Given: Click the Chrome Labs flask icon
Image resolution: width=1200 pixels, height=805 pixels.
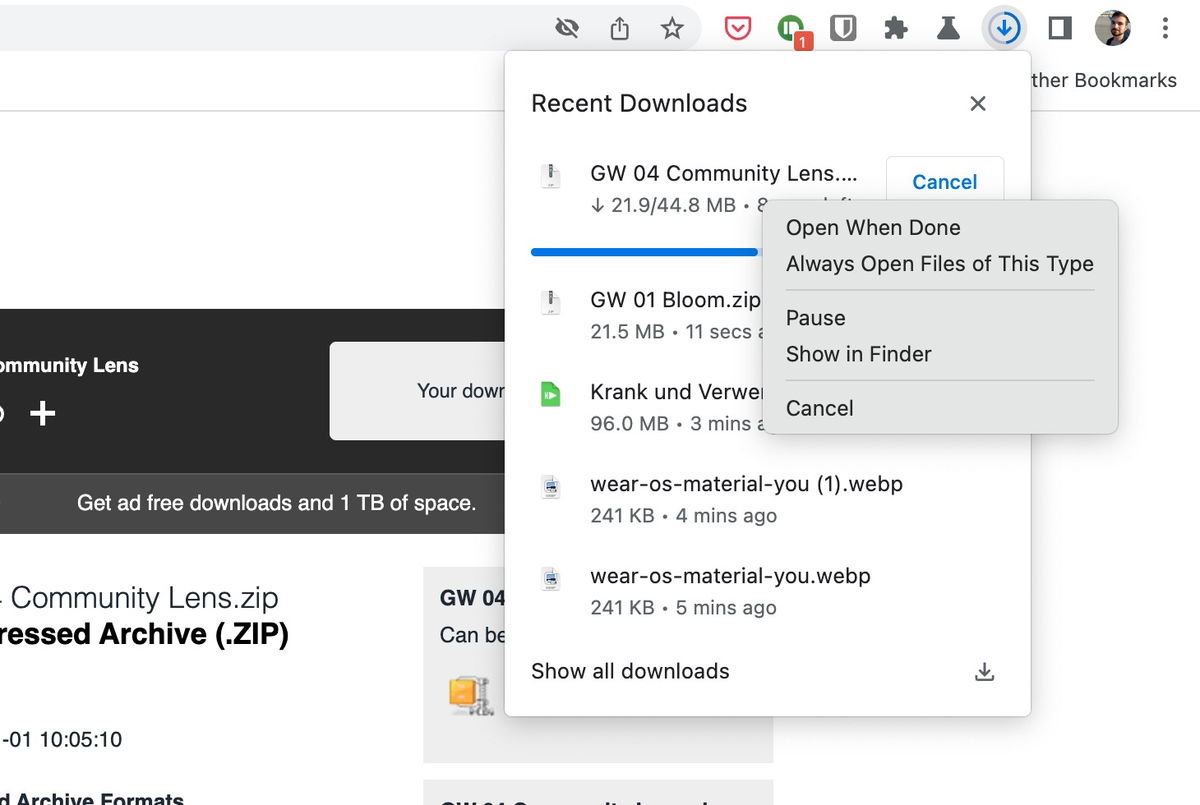Looking at the screenshot, I should click(947, 28).
